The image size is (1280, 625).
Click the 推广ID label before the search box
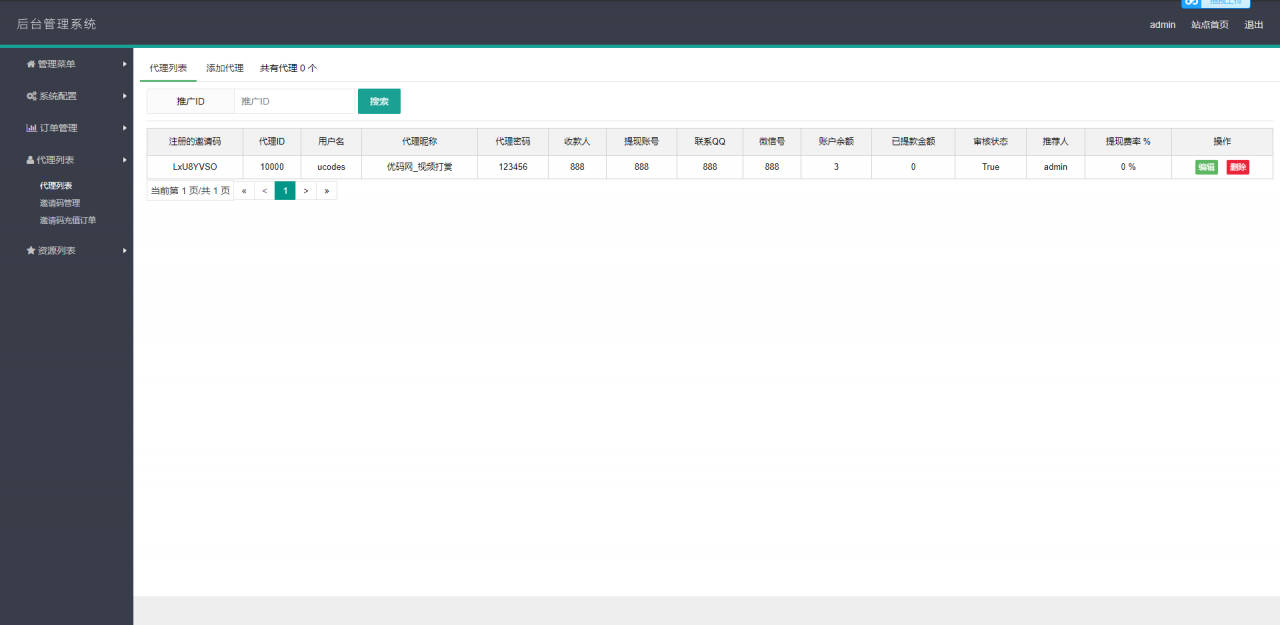pos(191,101)
